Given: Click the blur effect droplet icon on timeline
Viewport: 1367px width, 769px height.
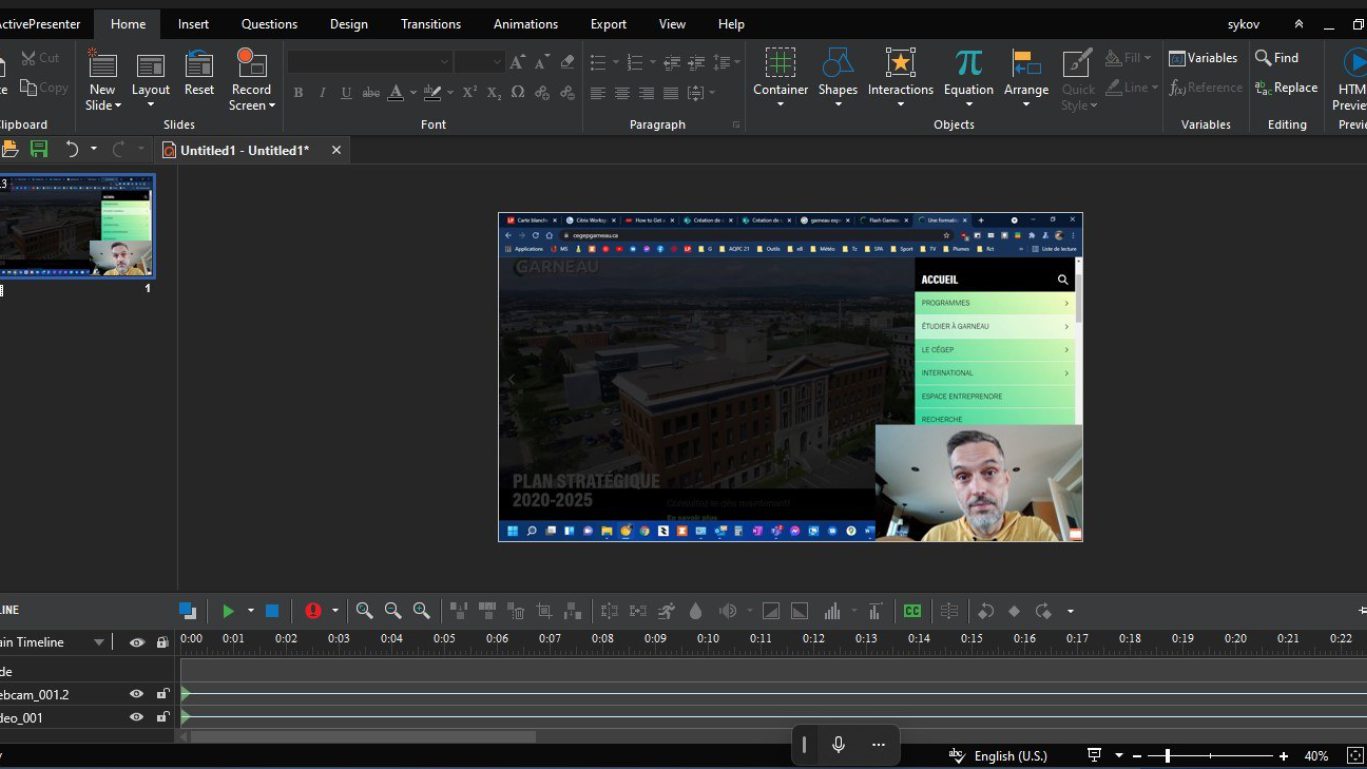Looking at the screenshot, I should tap(695, 610).
